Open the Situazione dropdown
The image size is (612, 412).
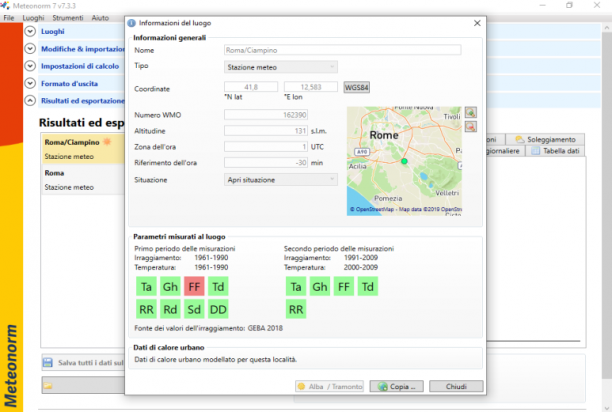click(x=281, y=180)
